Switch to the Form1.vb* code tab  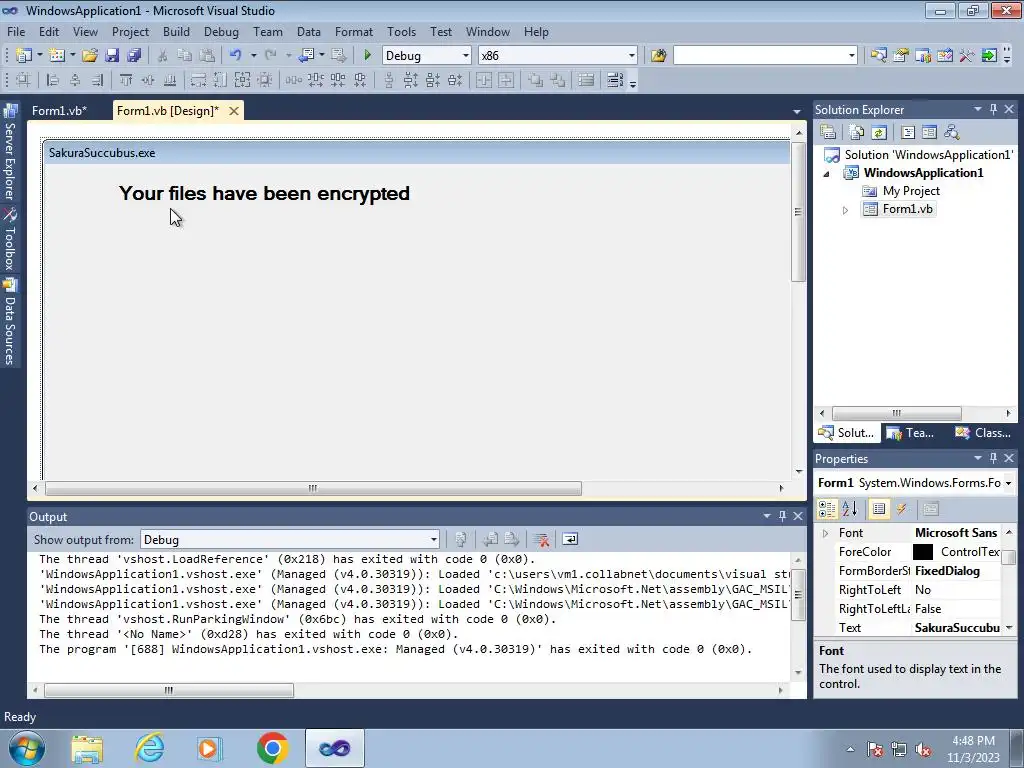coord(59,110)
